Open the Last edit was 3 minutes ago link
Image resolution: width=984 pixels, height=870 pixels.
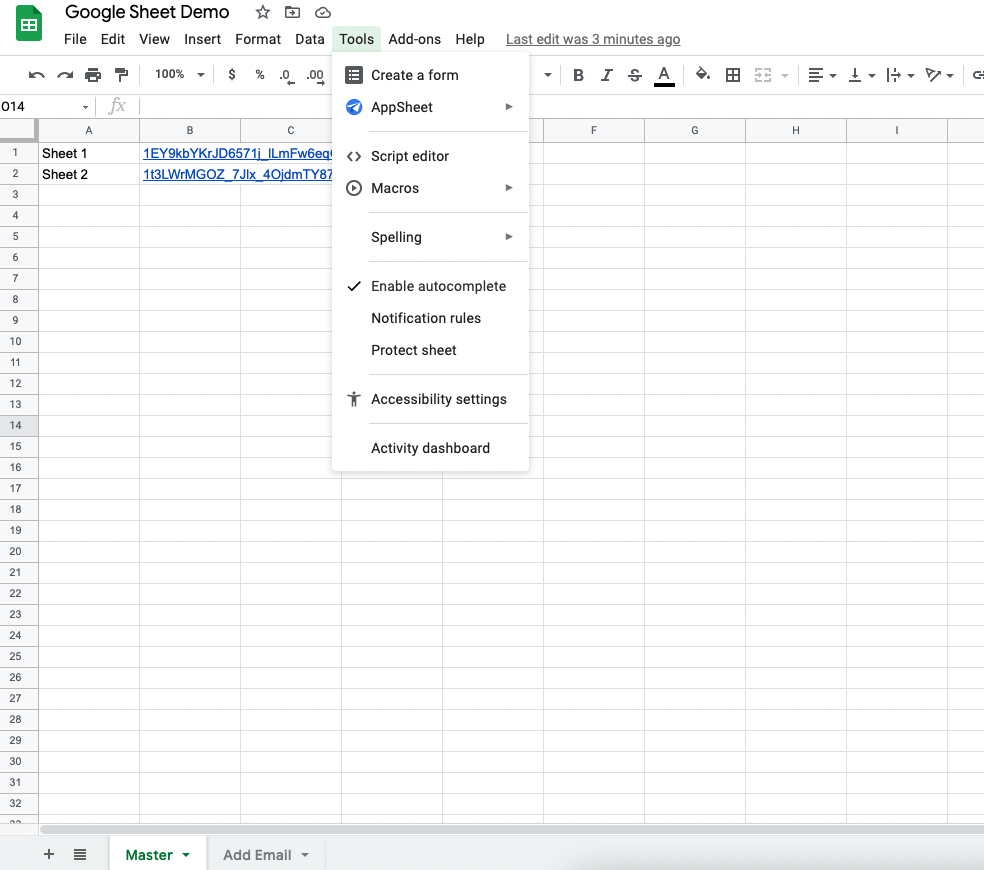point(593,39)
